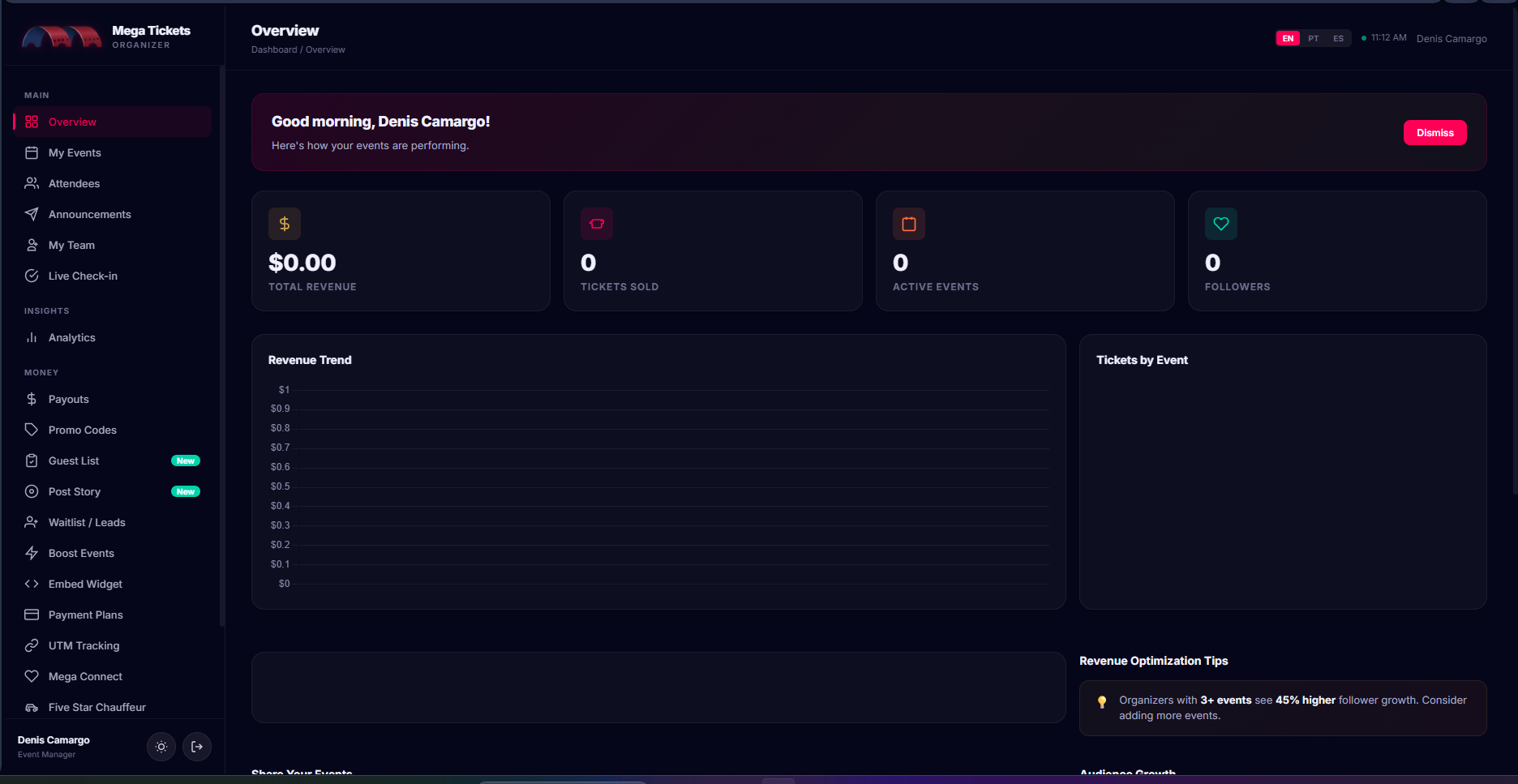Click the Boost Events lightning icon
The width and height of the screenshot is (1518, 784).
[32, 553]
